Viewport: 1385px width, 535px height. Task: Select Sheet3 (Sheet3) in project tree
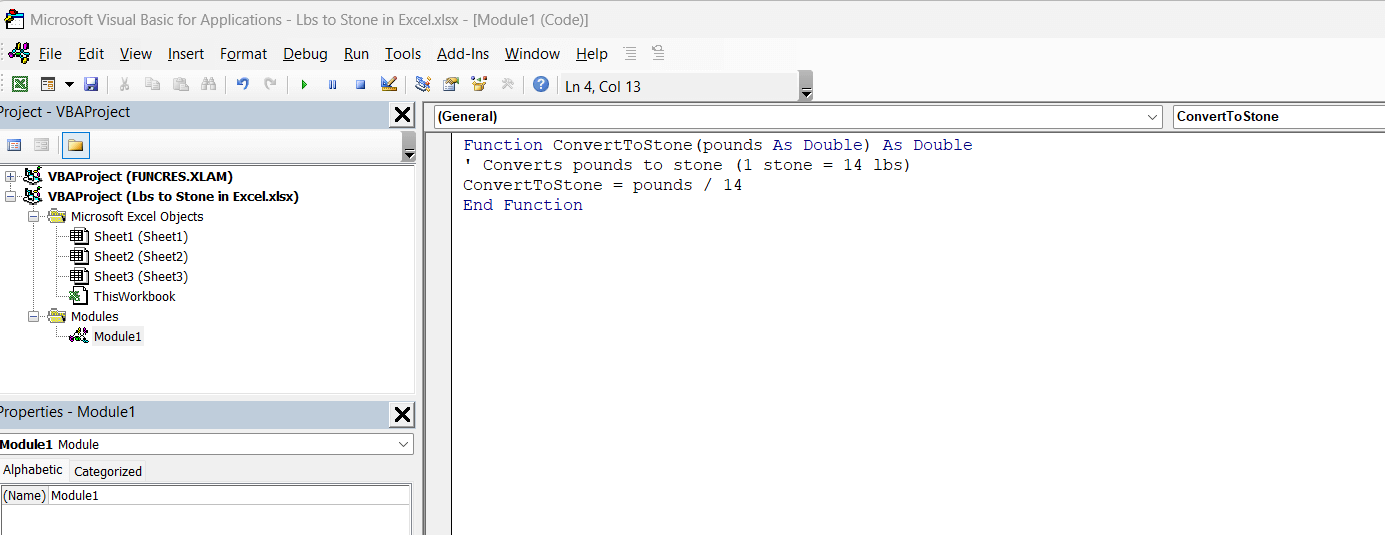(x=141, y=277)
